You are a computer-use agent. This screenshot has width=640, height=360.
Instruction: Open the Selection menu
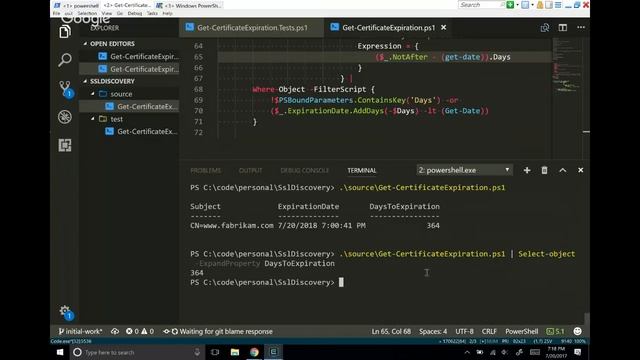pos(87,13)
